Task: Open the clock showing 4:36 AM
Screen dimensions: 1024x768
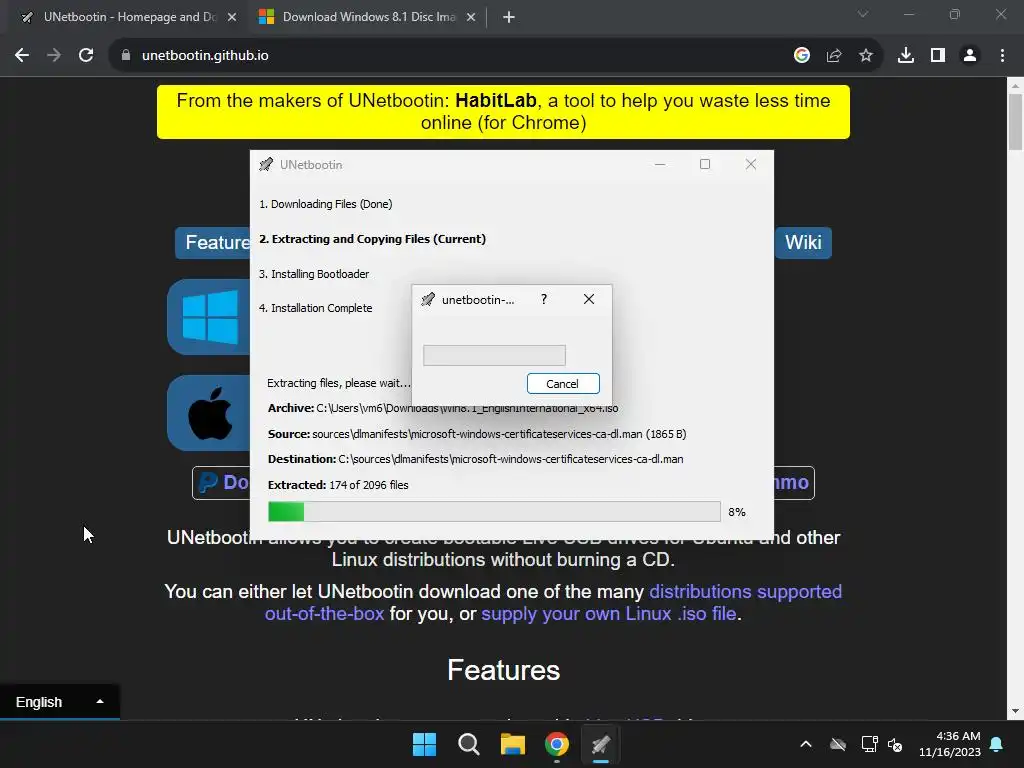Action: pyautogui.click(x=950, y=744)
